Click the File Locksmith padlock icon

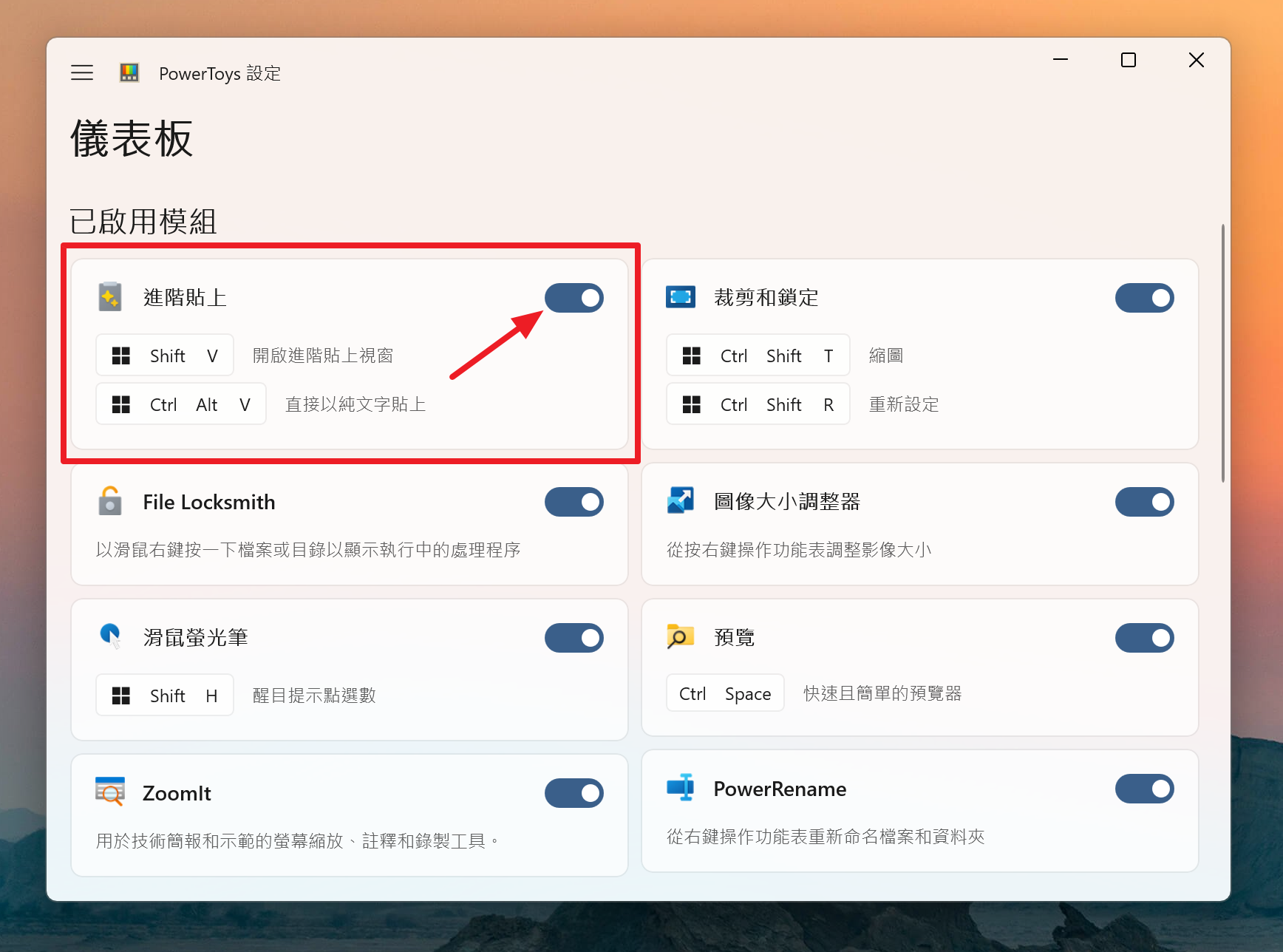[x=110, y=501]
